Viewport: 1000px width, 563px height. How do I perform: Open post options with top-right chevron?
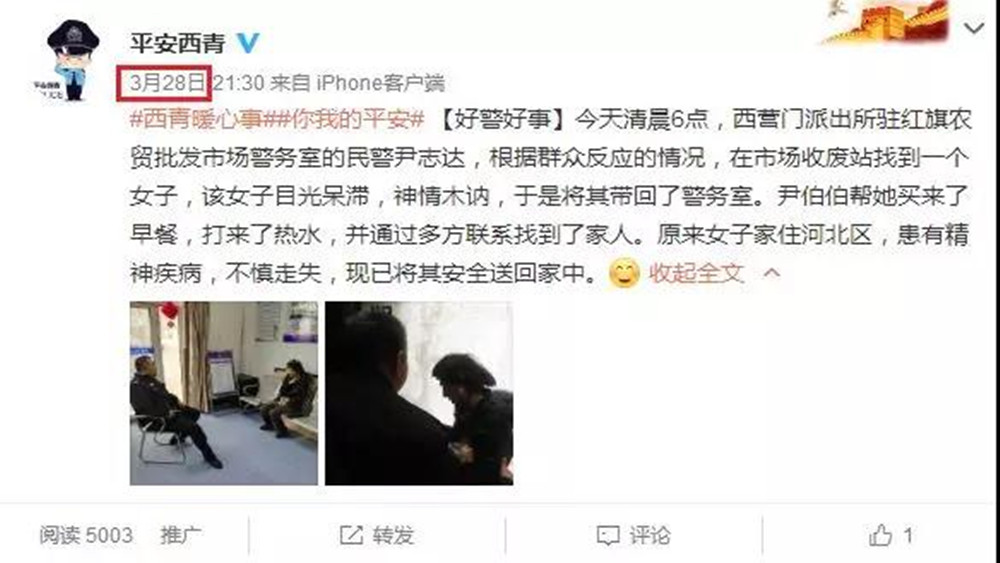coord(974,28)
